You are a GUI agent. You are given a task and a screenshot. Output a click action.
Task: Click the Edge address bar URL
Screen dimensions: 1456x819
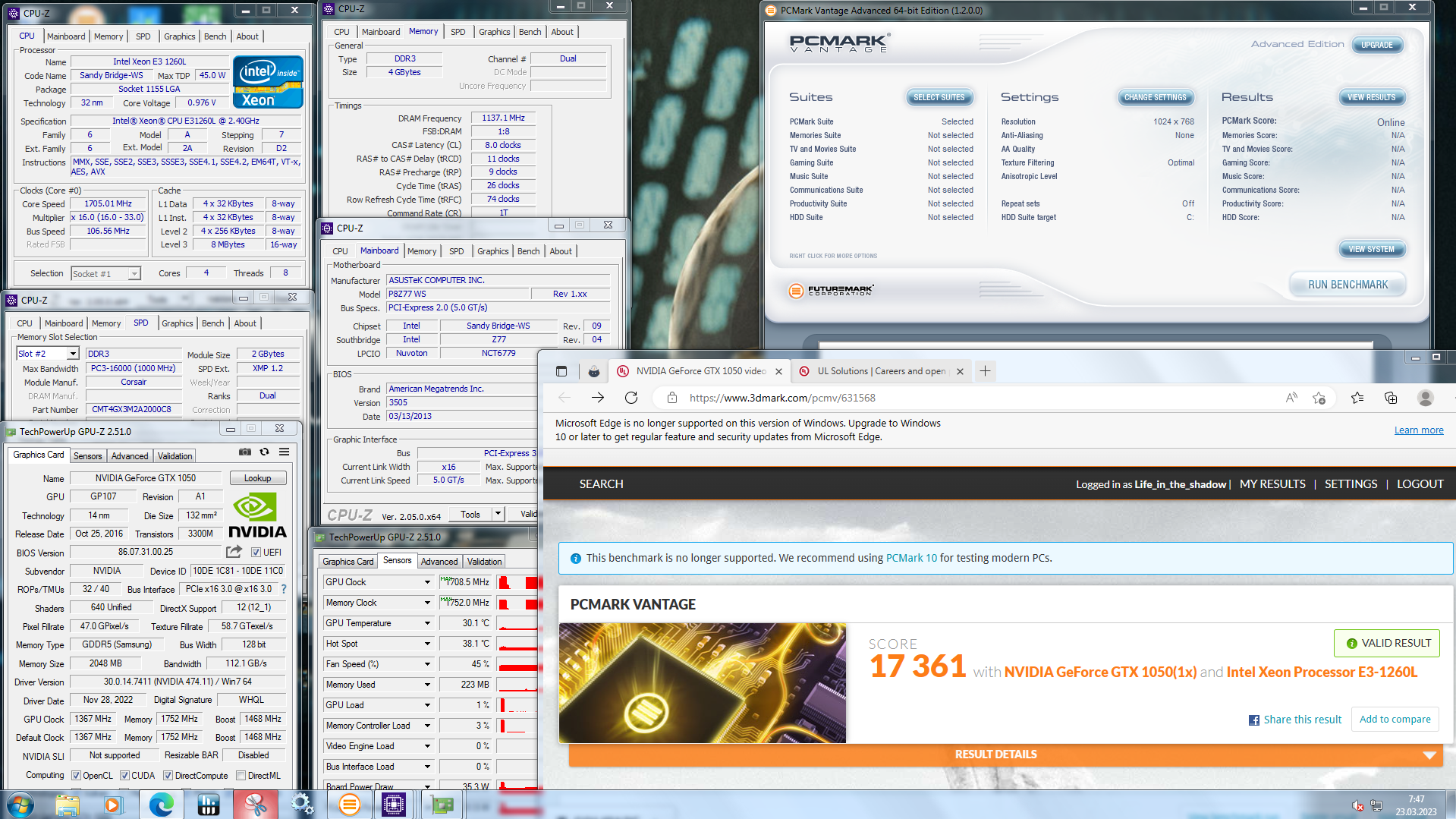[781, 398]
